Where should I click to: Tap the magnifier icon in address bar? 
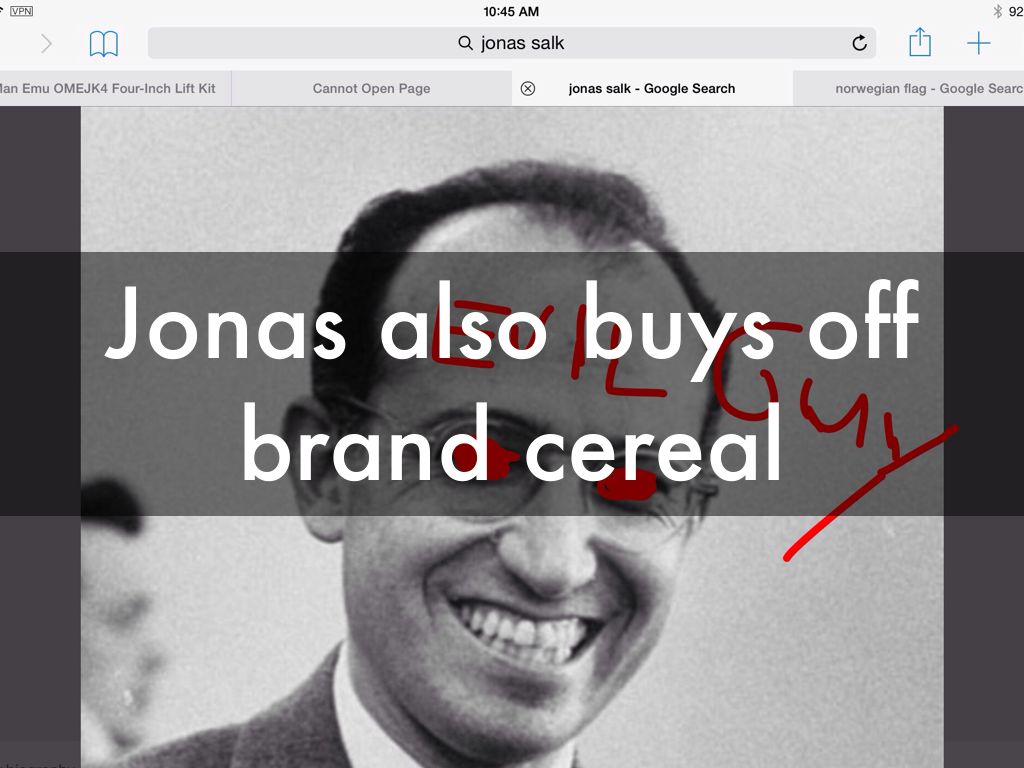(x=465, y=43)
